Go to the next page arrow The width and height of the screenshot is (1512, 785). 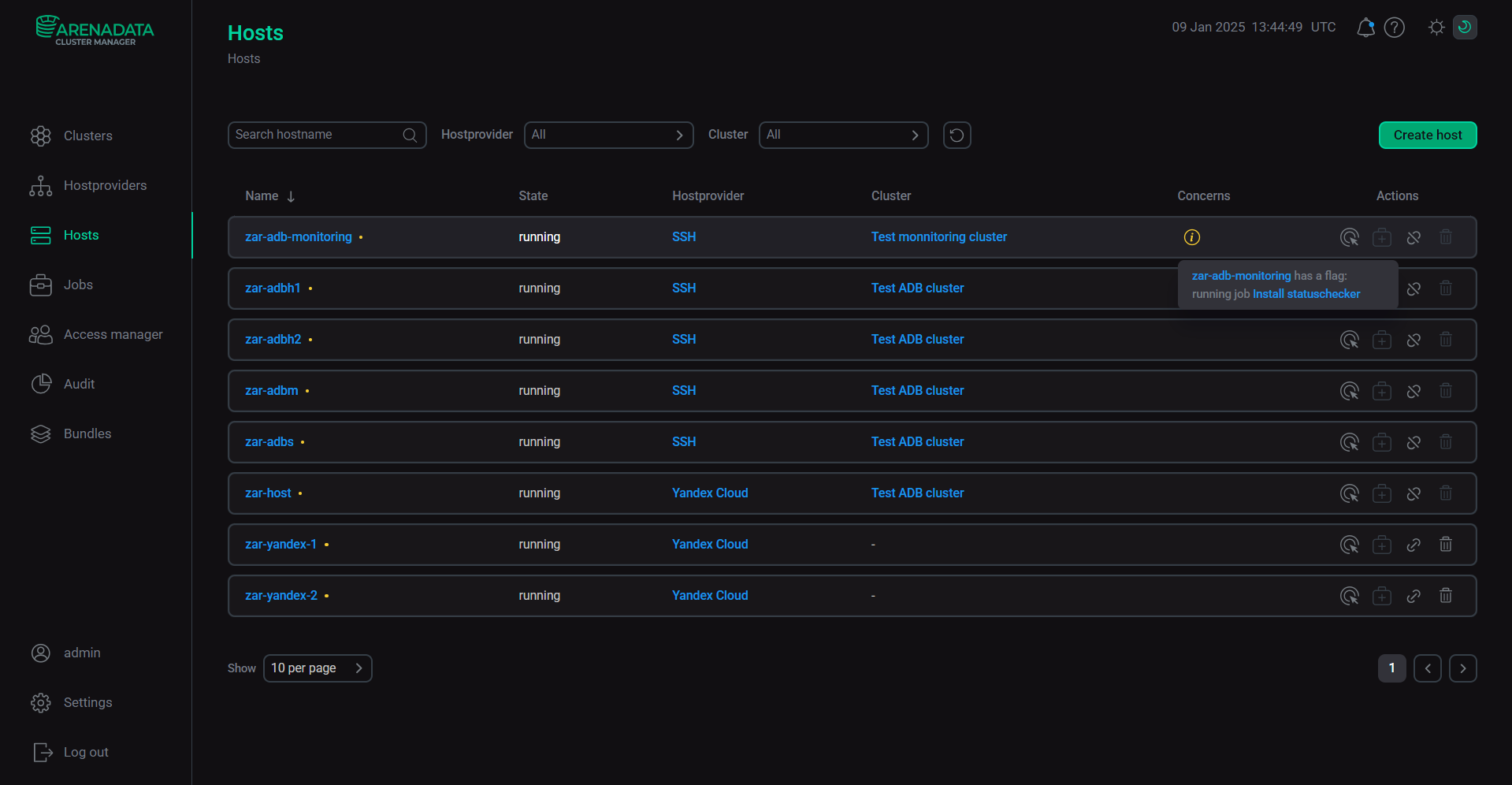1462,668
